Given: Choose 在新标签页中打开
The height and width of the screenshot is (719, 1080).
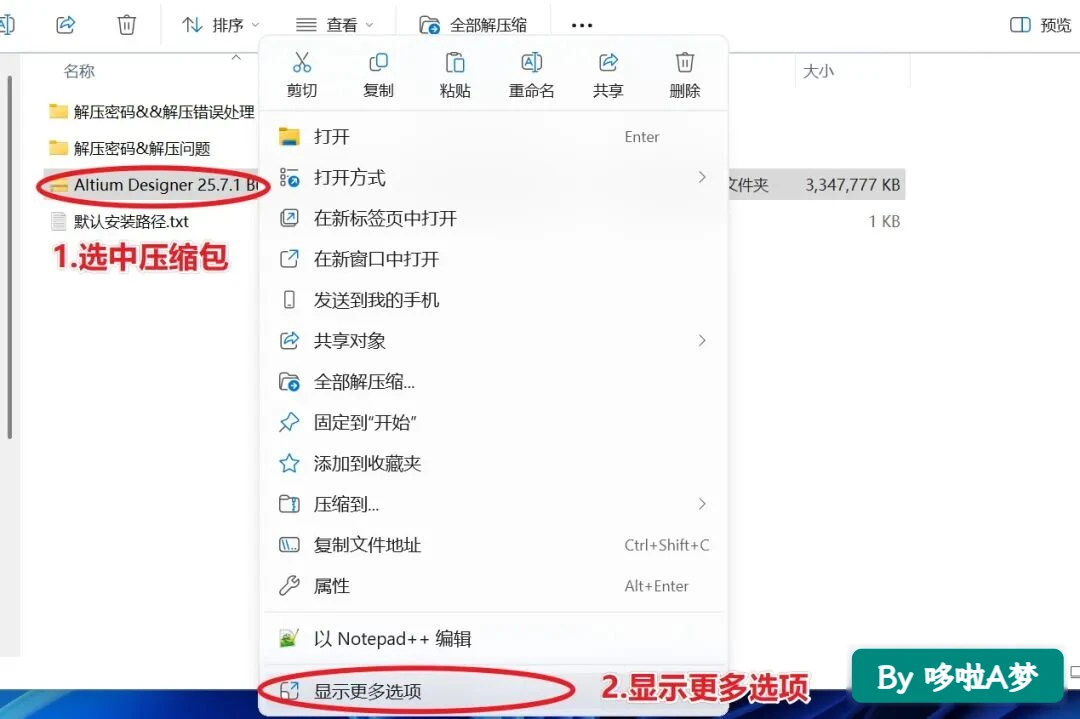Looking at the screenshot, I should [493, 218].
